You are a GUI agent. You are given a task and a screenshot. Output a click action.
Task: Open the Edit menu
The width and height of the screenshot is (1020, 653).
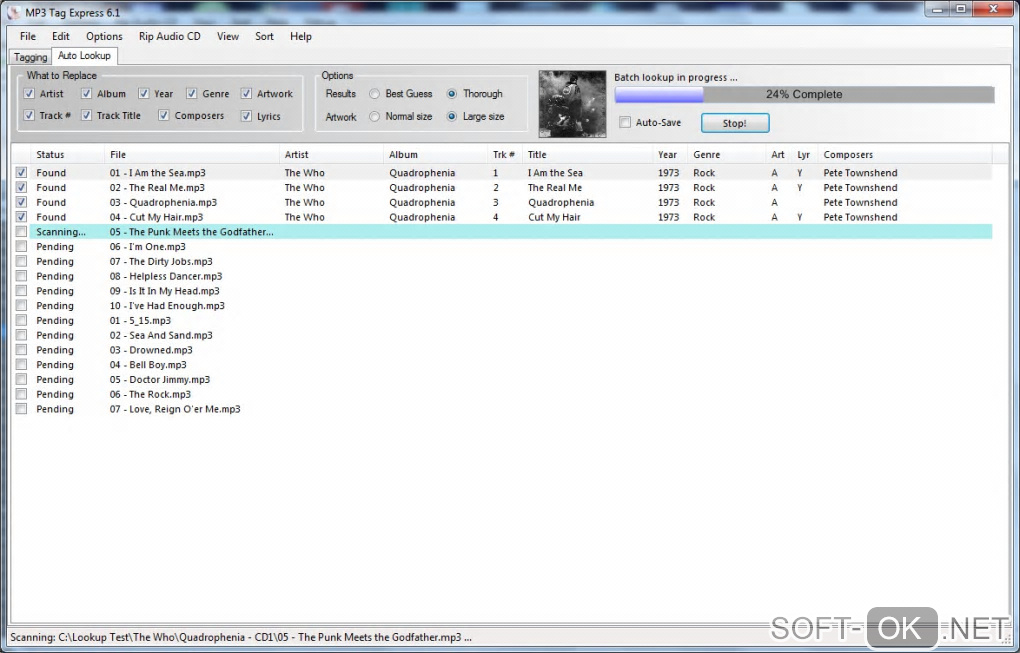pos(60,36)
